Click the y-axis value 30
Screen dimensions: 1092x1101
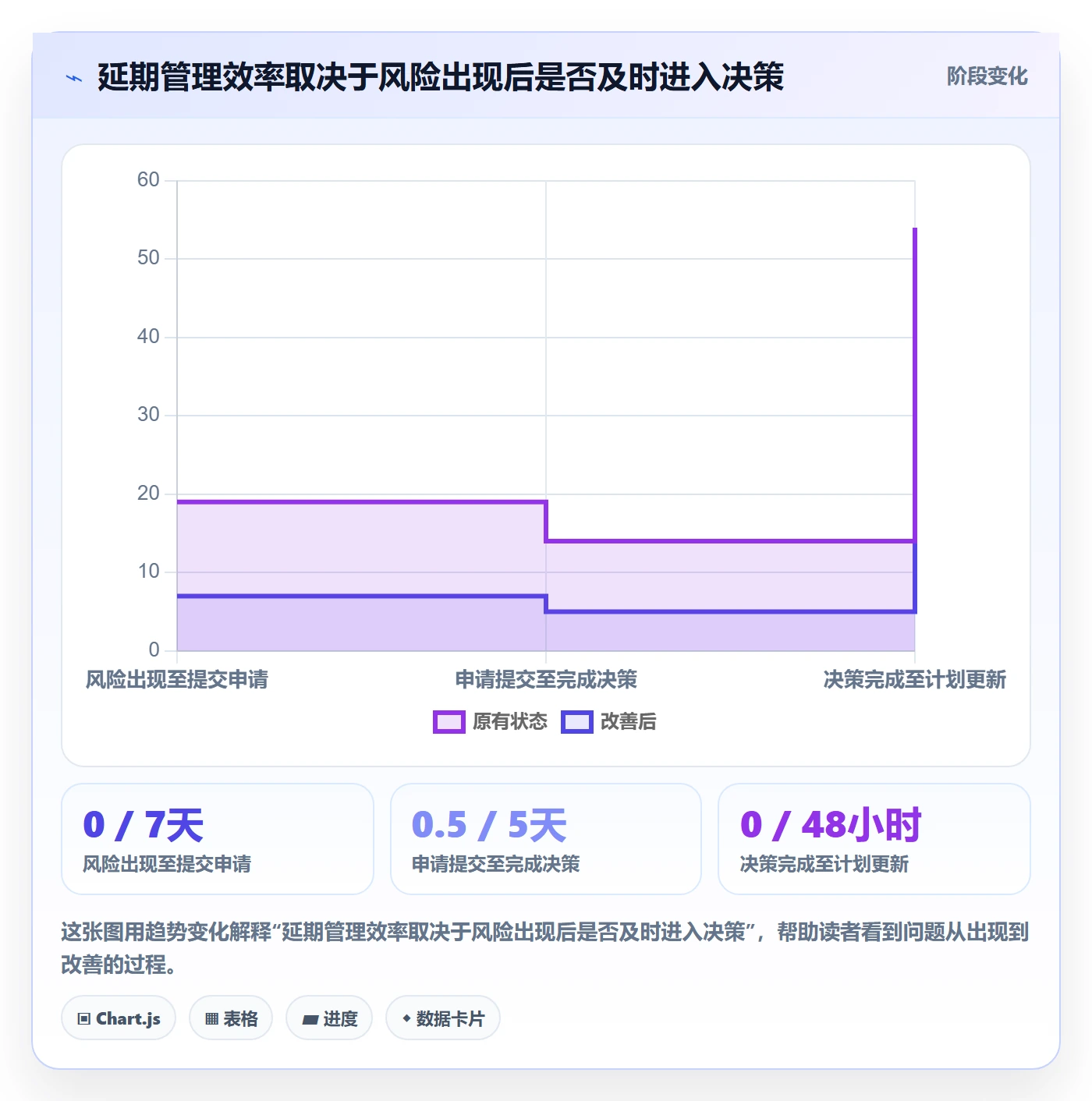[x=148, y=415]
